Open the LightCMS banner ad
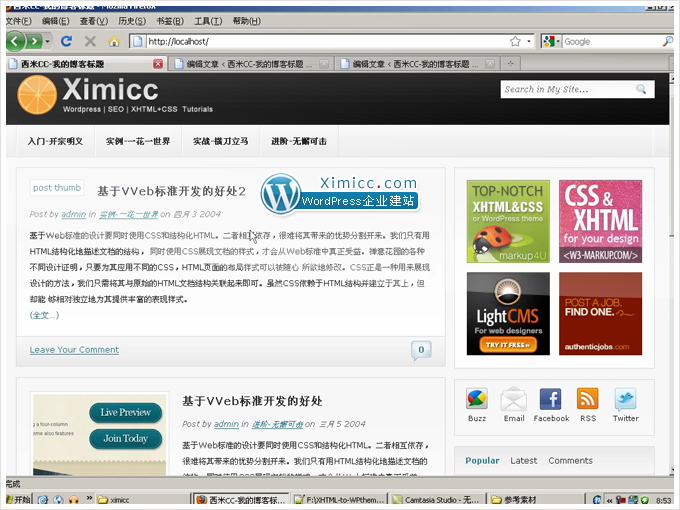This screenshot has height=510, width=680. [508, 314]
